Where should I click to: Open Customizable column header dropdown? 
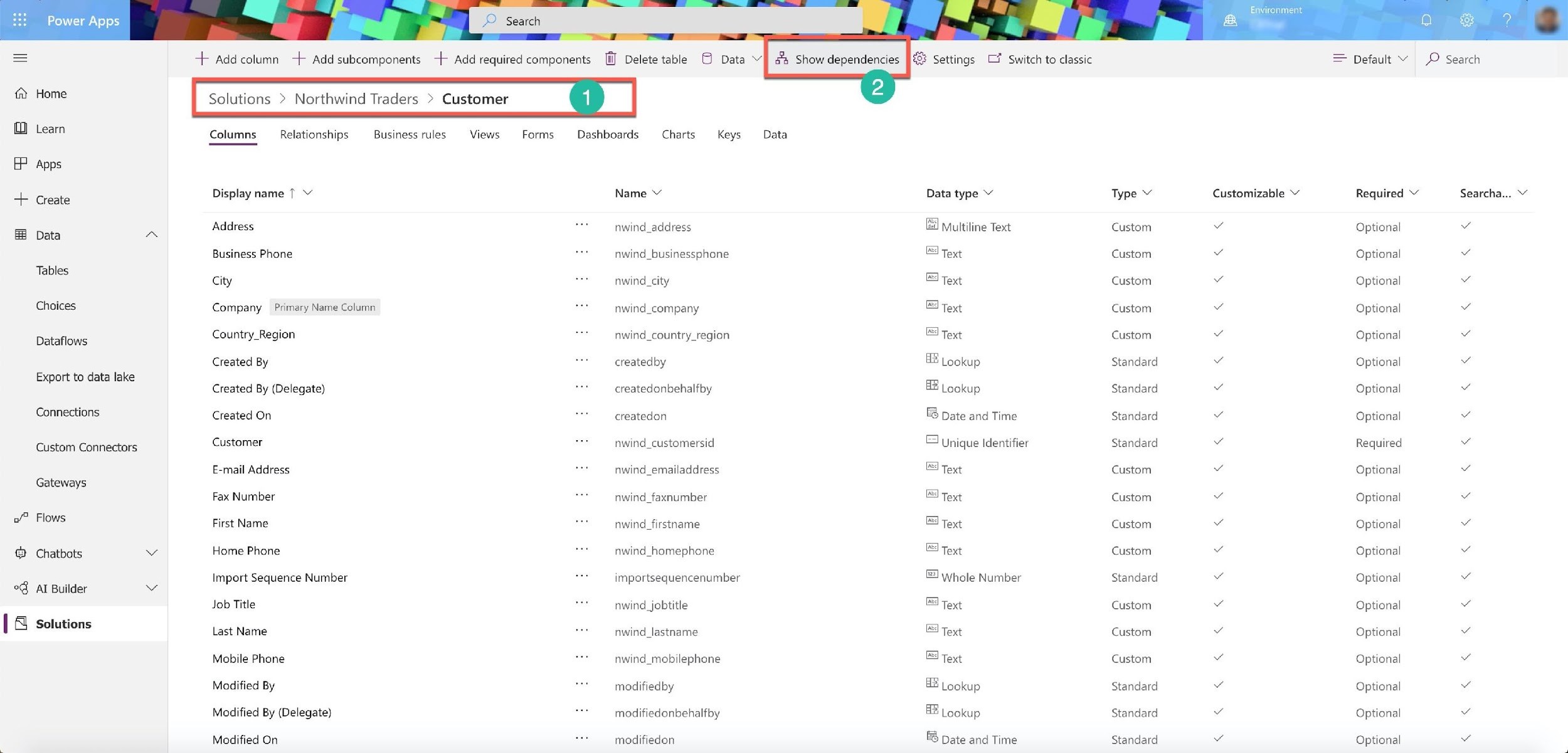click(x=1295, y=193)
